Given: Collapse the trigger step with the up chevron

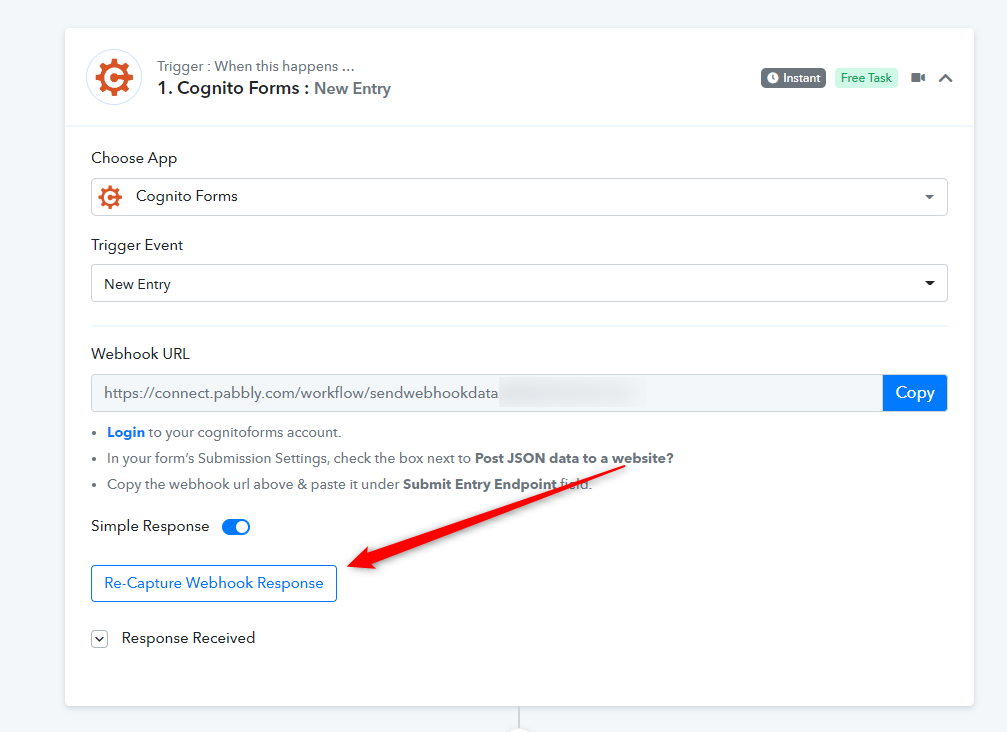Looking at the screenshot, I should 945,78.
